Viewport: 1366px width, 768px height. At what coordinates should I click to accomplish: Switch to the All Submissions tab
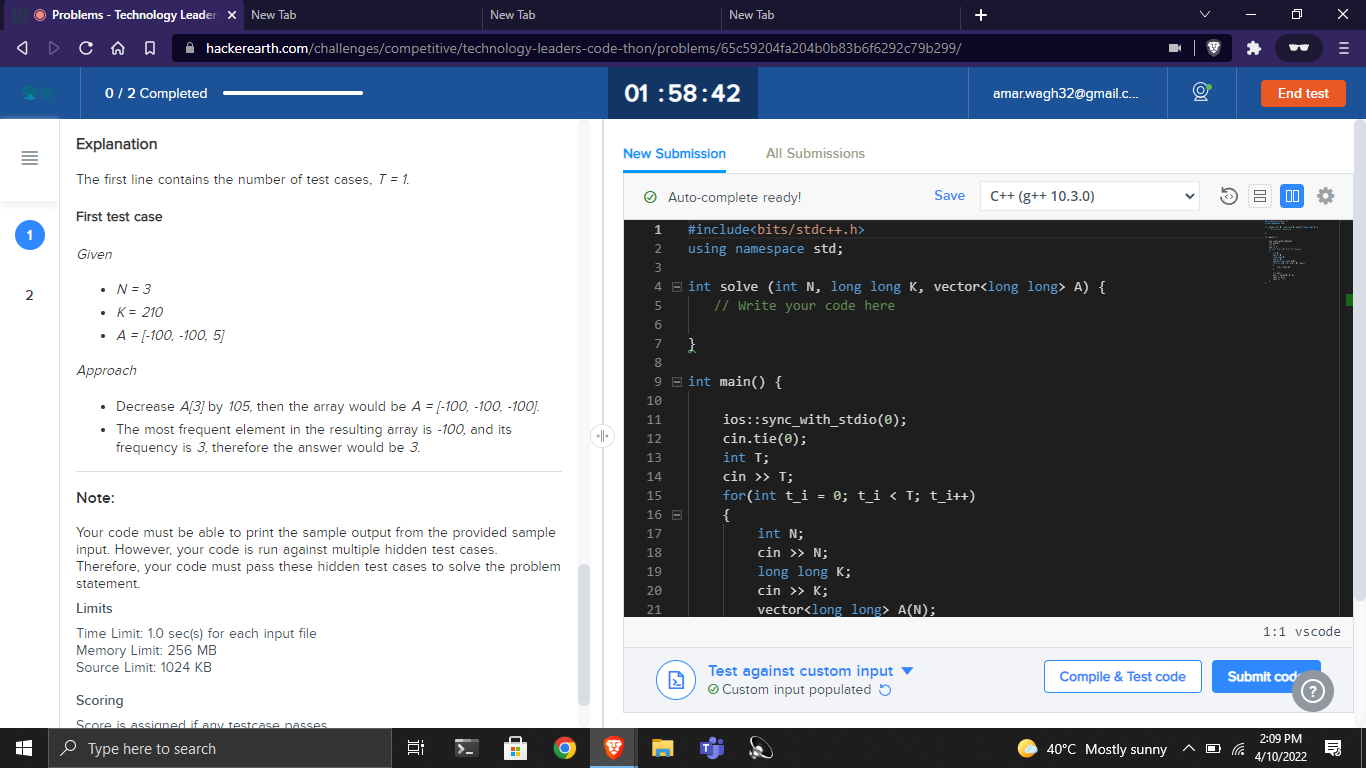815,153
